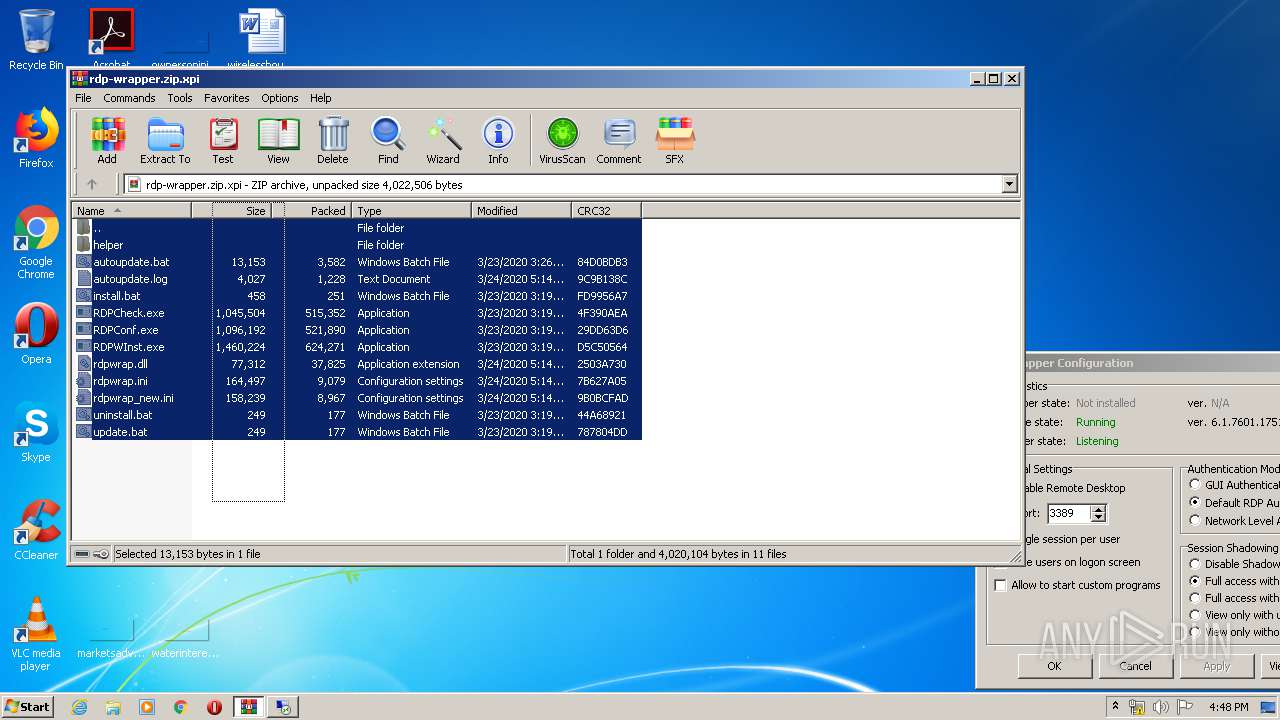The height and width of the screenshot is (720, 1280).
Task: Click the Start button
Action: pos(27,707)
